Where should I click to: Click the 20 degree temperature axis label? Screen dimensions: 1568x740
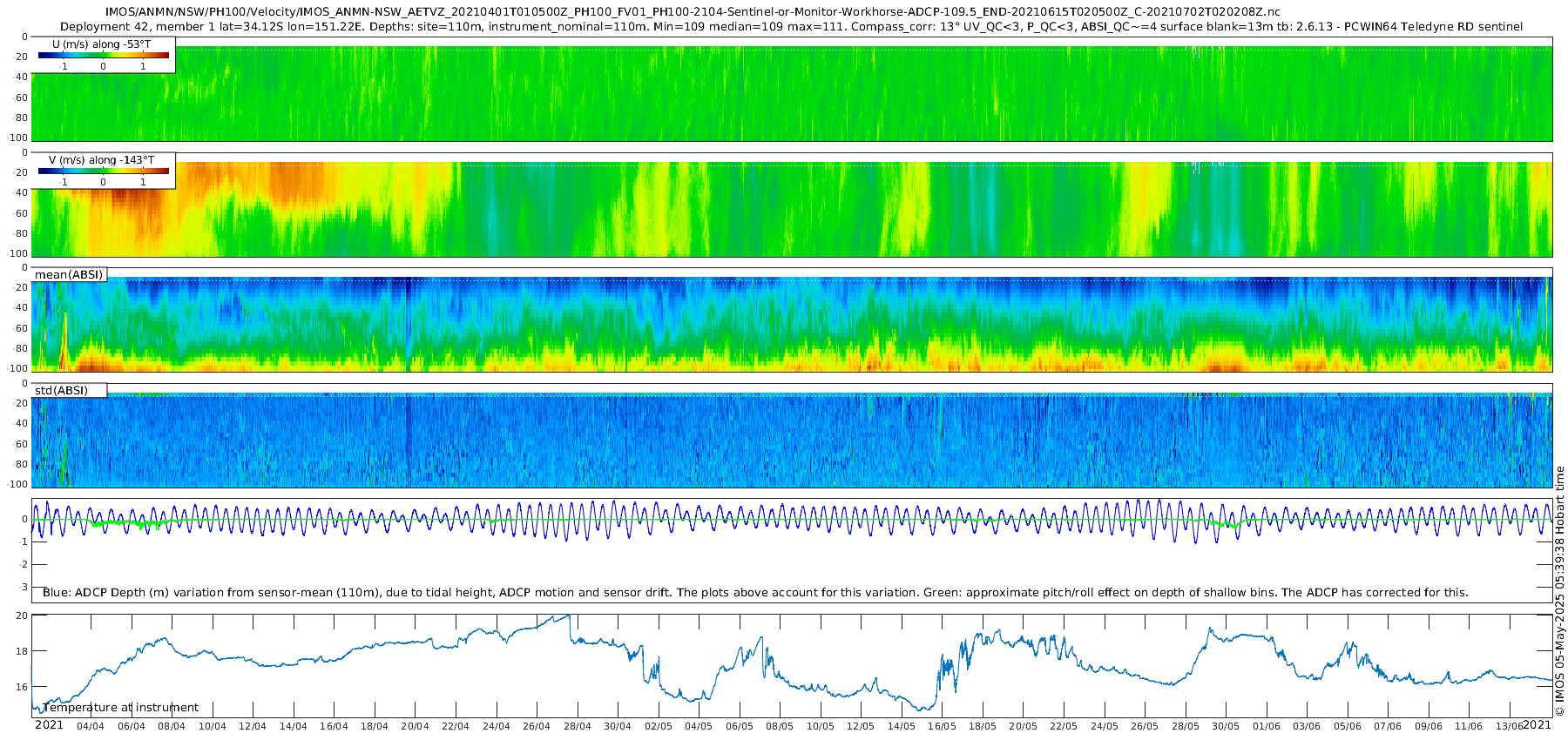pyautogui.click(x=23, y=616)
